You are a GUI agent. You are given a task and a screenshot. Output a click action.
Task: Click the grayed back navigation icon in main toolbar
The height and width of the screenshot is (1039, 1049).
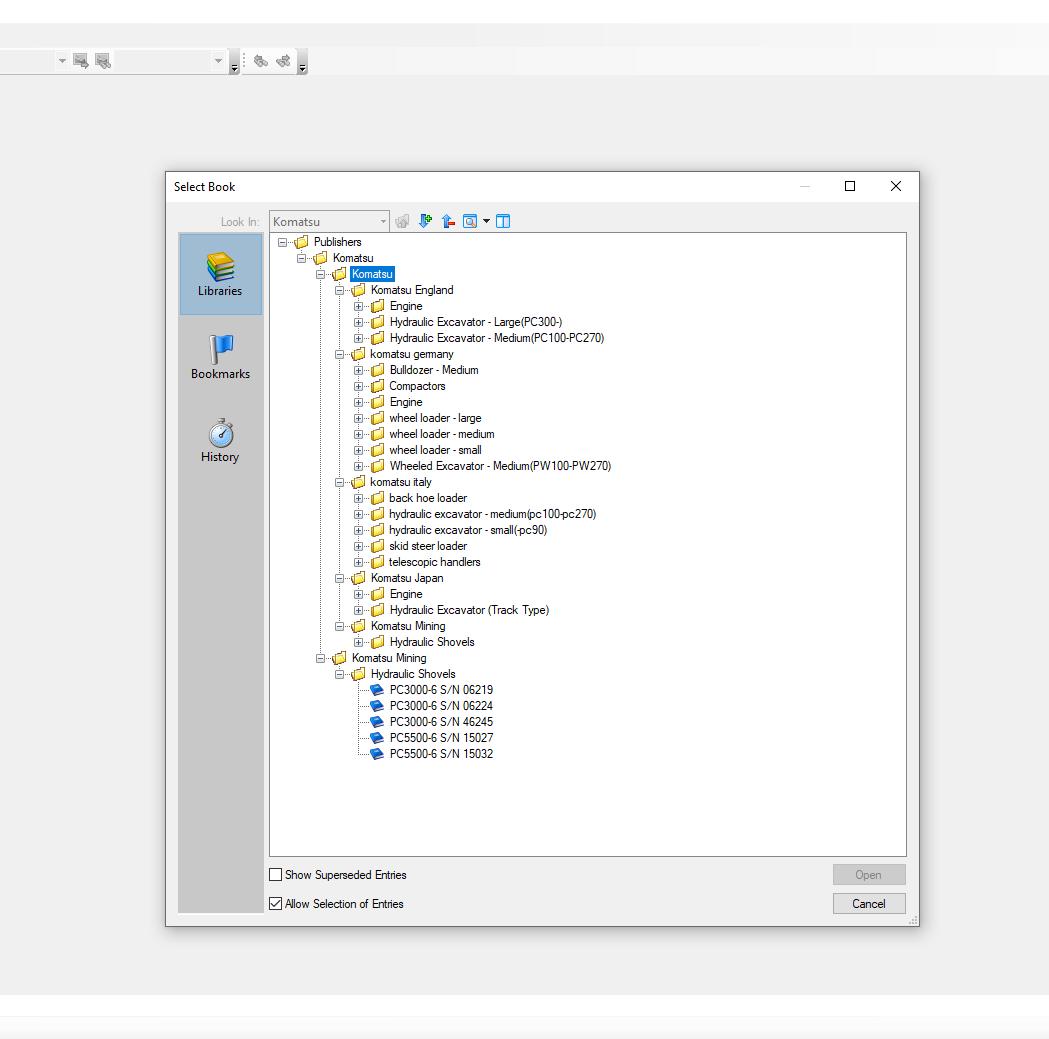click(x=261, y=61)
